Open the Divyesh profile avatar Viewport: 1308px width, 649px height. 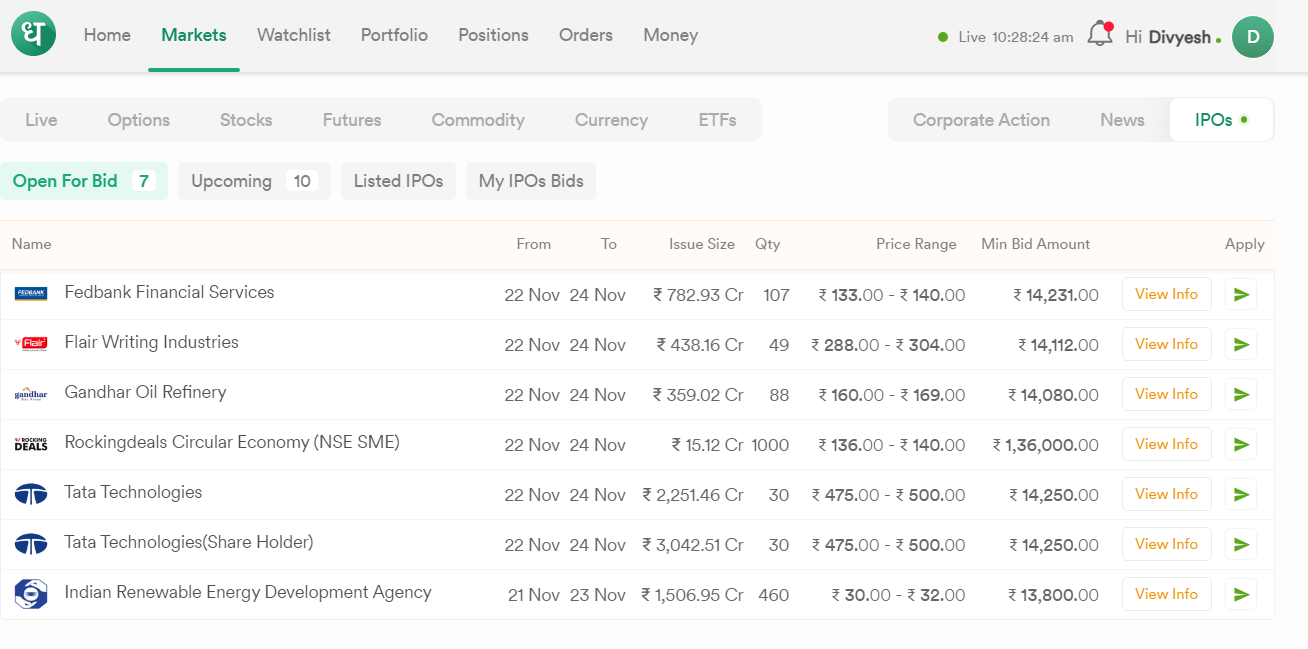click(1253, 37)
